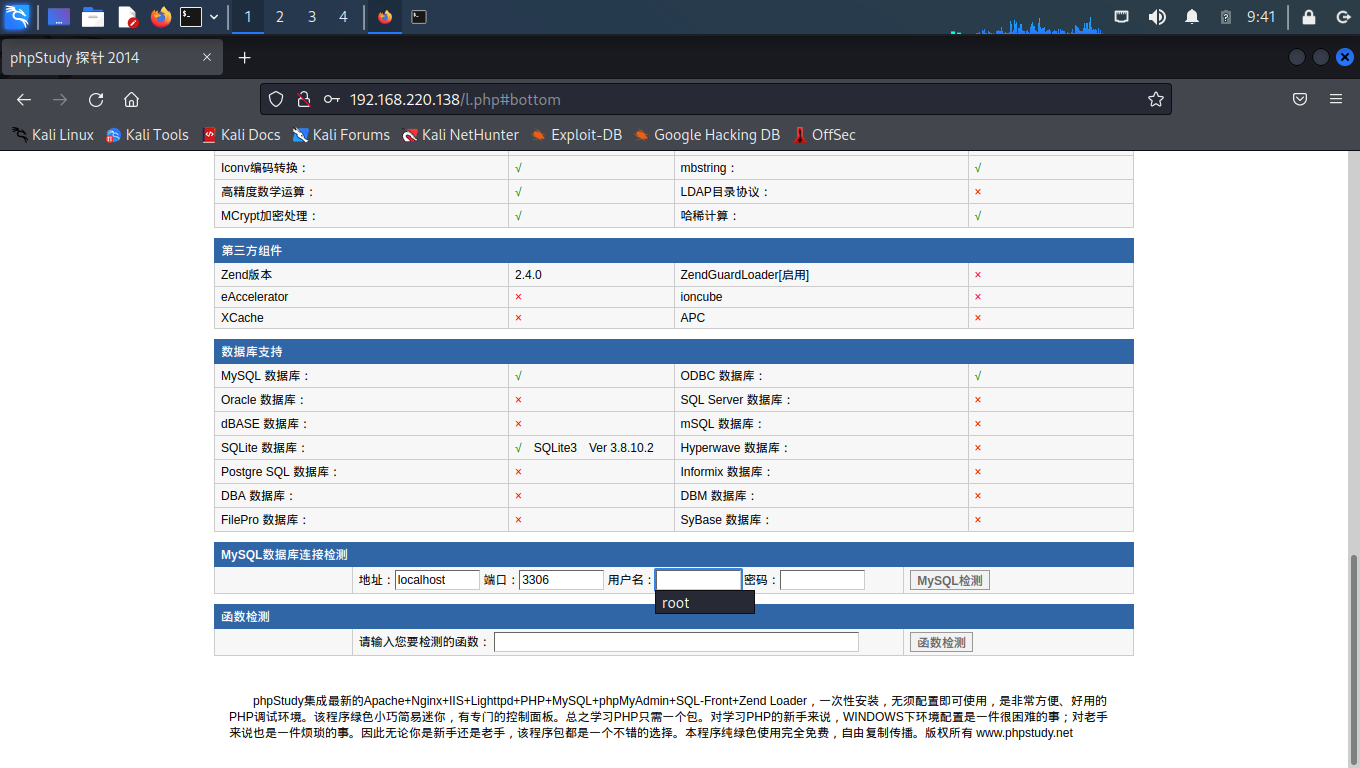
Task: Open a new browser tab
Action: pos(244,58)
